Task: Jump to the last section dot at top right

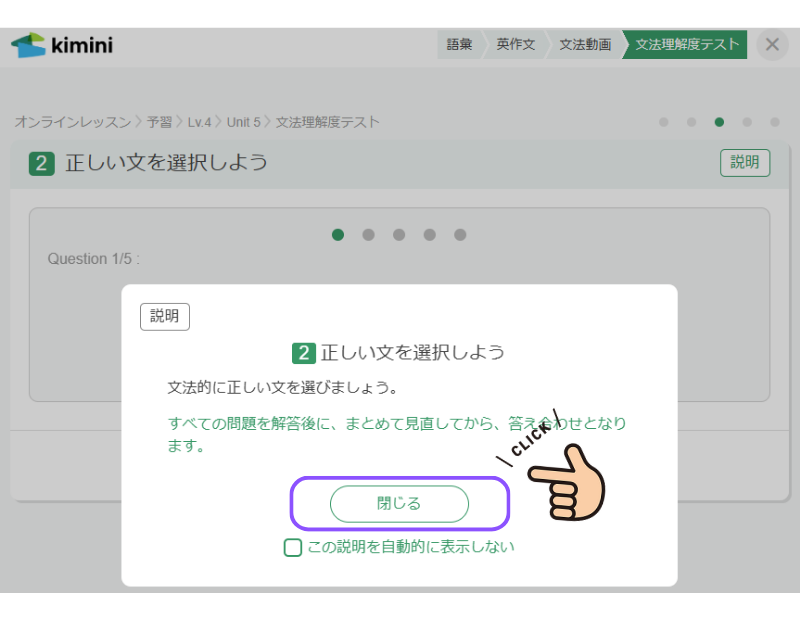Action: (x=775, y=122)
